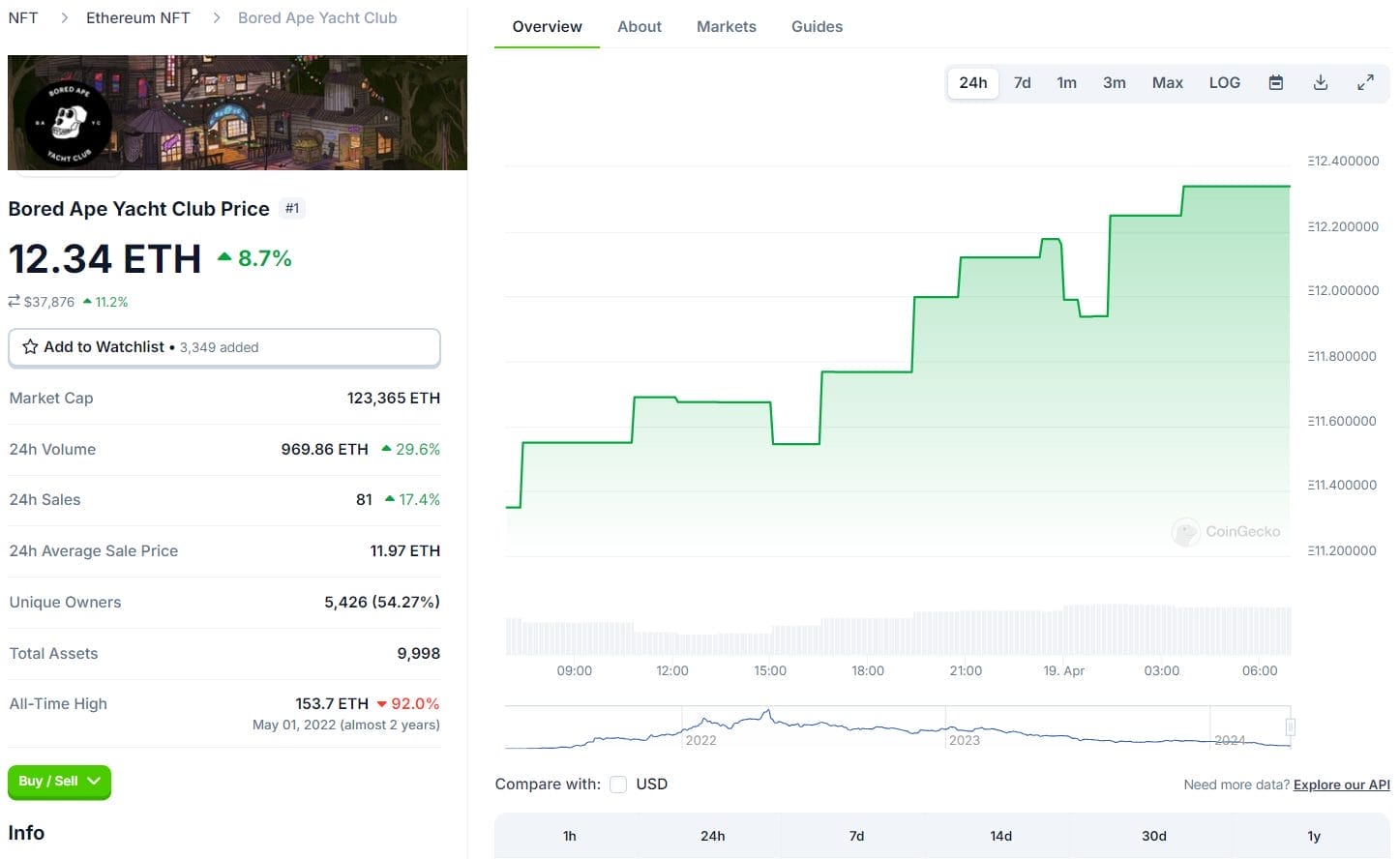
Task: Navigate to the Ethereum NFT breadcrumb
Action: tap(137, 16)
